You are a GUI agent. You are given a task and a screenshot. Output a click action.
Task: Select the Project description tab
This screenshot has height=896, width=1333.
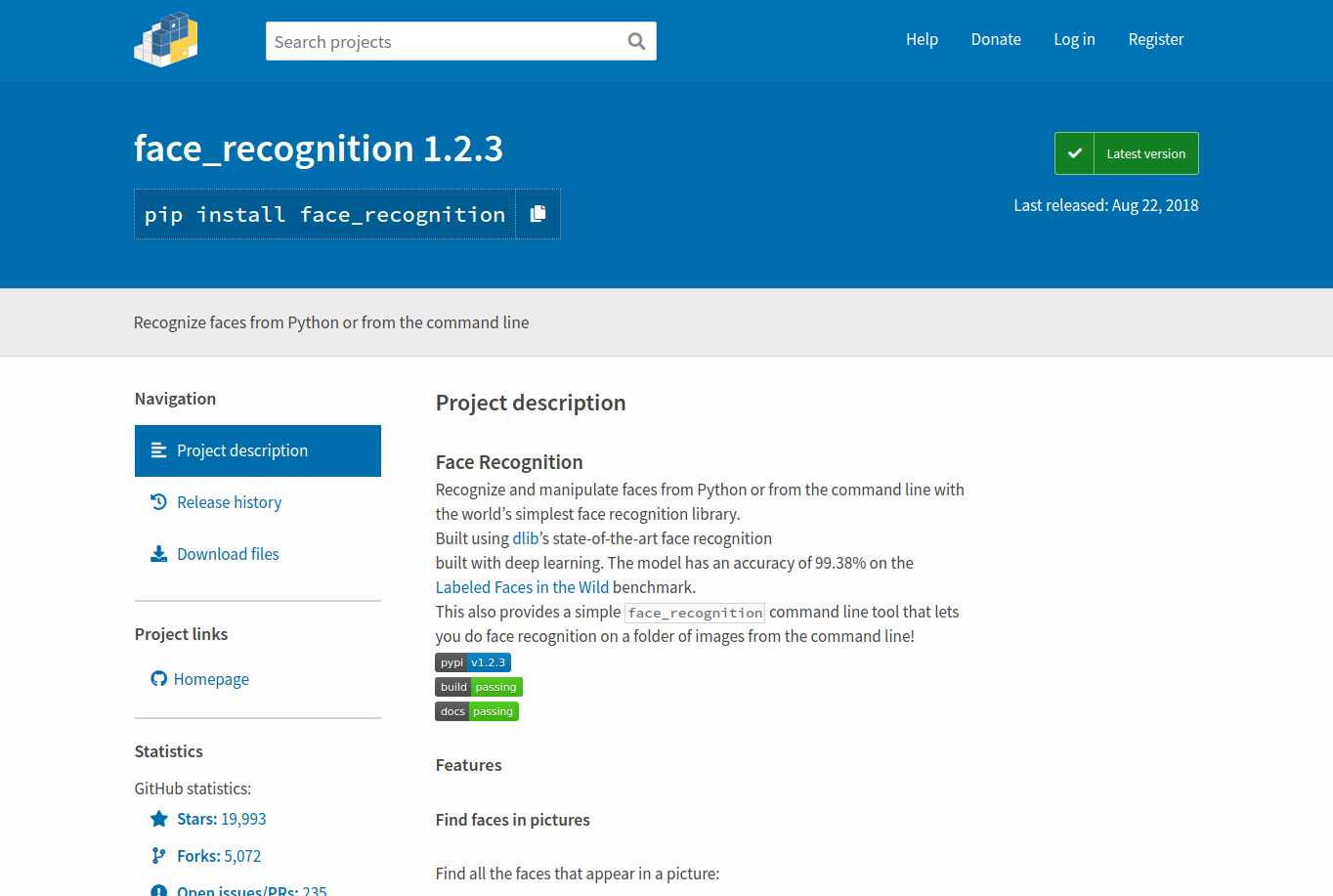coord(258,450)
